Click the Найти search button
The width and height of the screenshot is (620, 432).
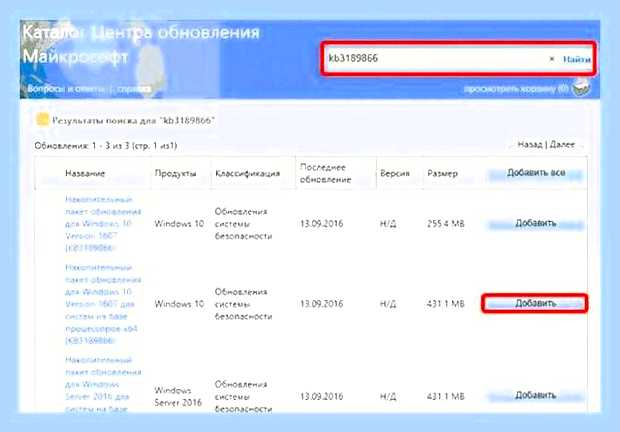577,59
